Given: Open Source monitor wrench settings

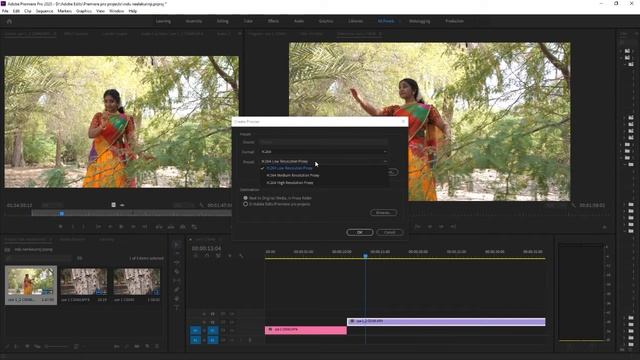Looking at the screenshot, I should 202,205.
